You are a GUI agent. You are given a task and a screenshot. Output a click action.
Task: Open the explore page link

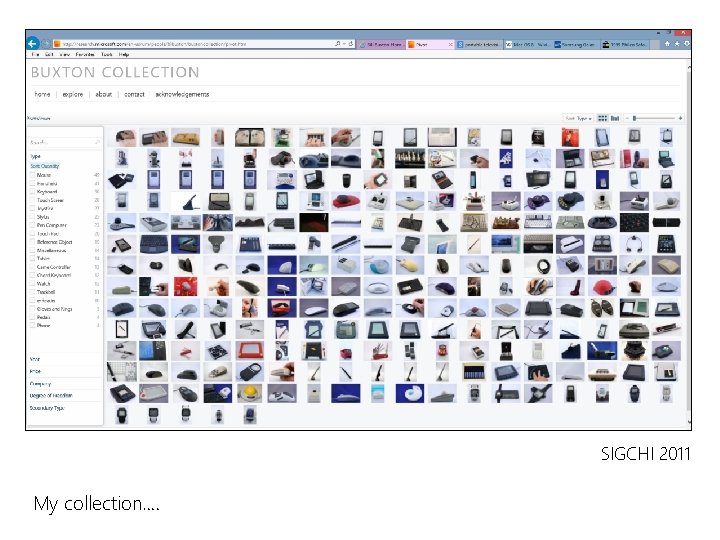point(73,94)
